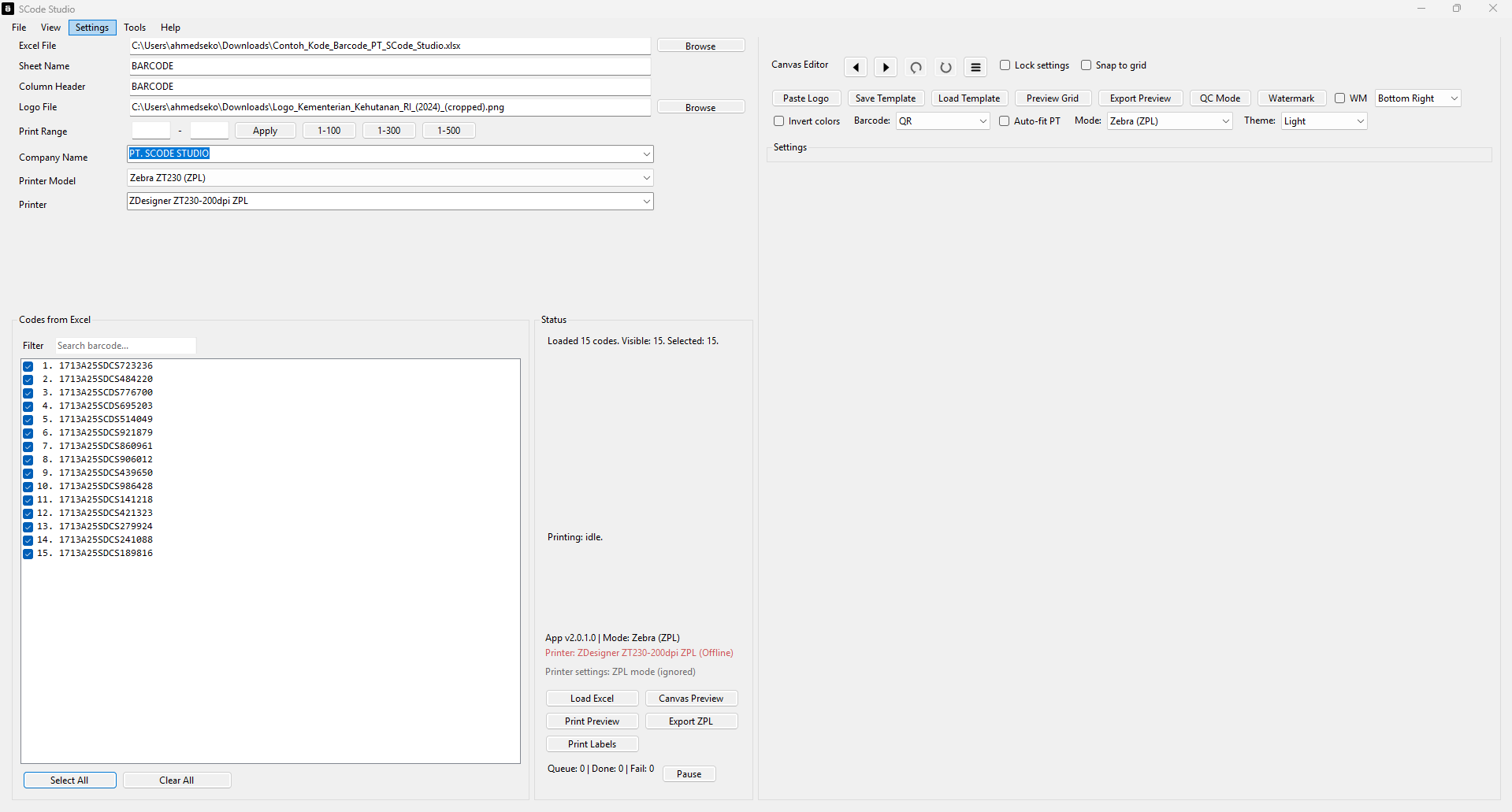Click the Preview Grid button
This screenshot has height=812, width=1512.
pyautogui.click(x=1053, y=98)
